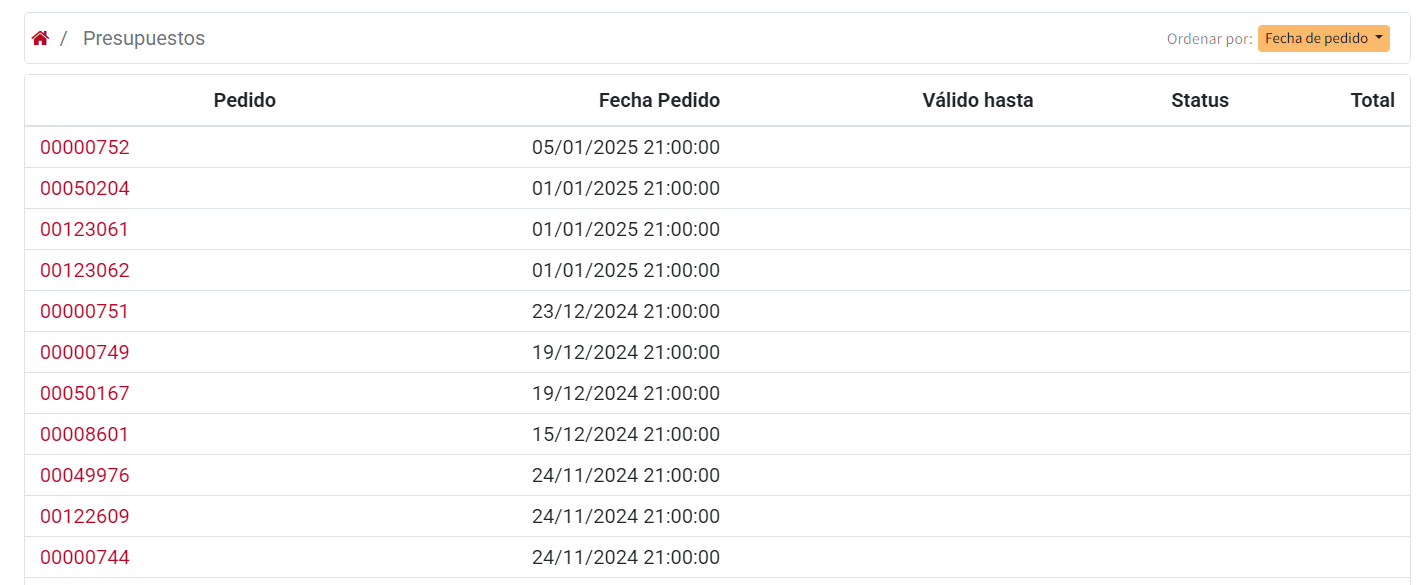Click the Total column header
This screenshot has width=1426, height=585.
[x=1372, y=100]
